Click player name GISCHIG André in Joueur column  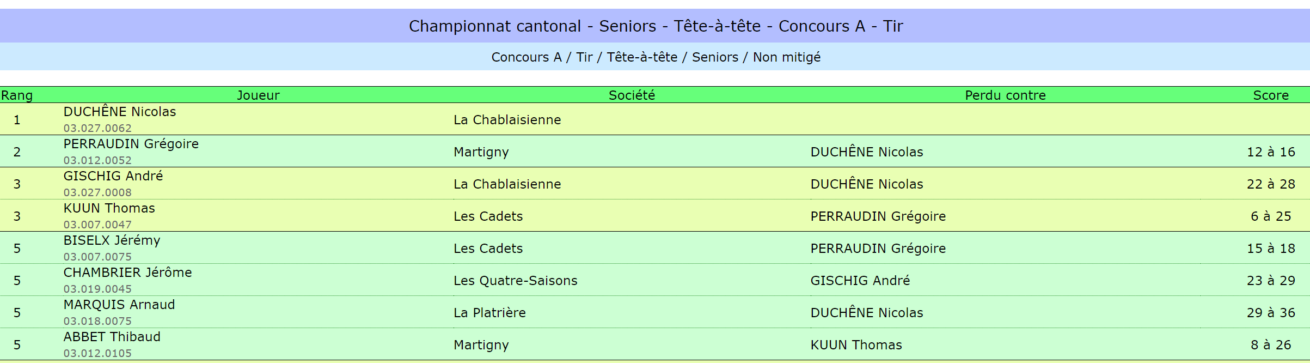113,176
